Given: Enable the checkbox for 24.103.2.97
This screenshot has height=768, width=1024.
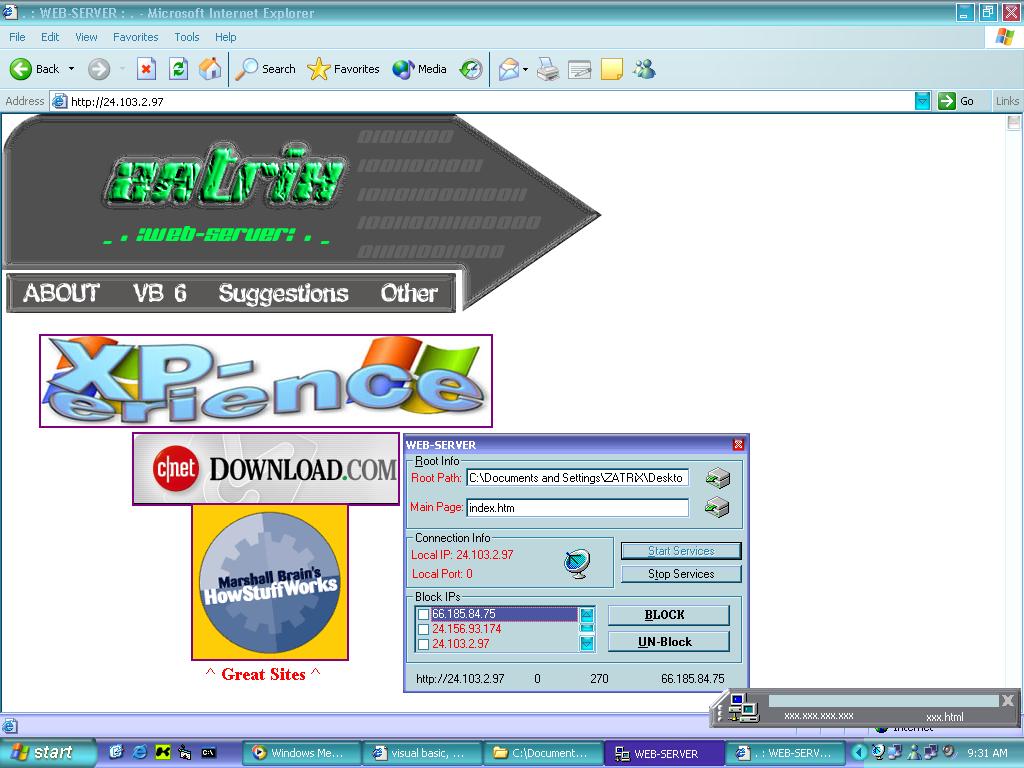Looking at the screenshot, I should pos(424,645).
